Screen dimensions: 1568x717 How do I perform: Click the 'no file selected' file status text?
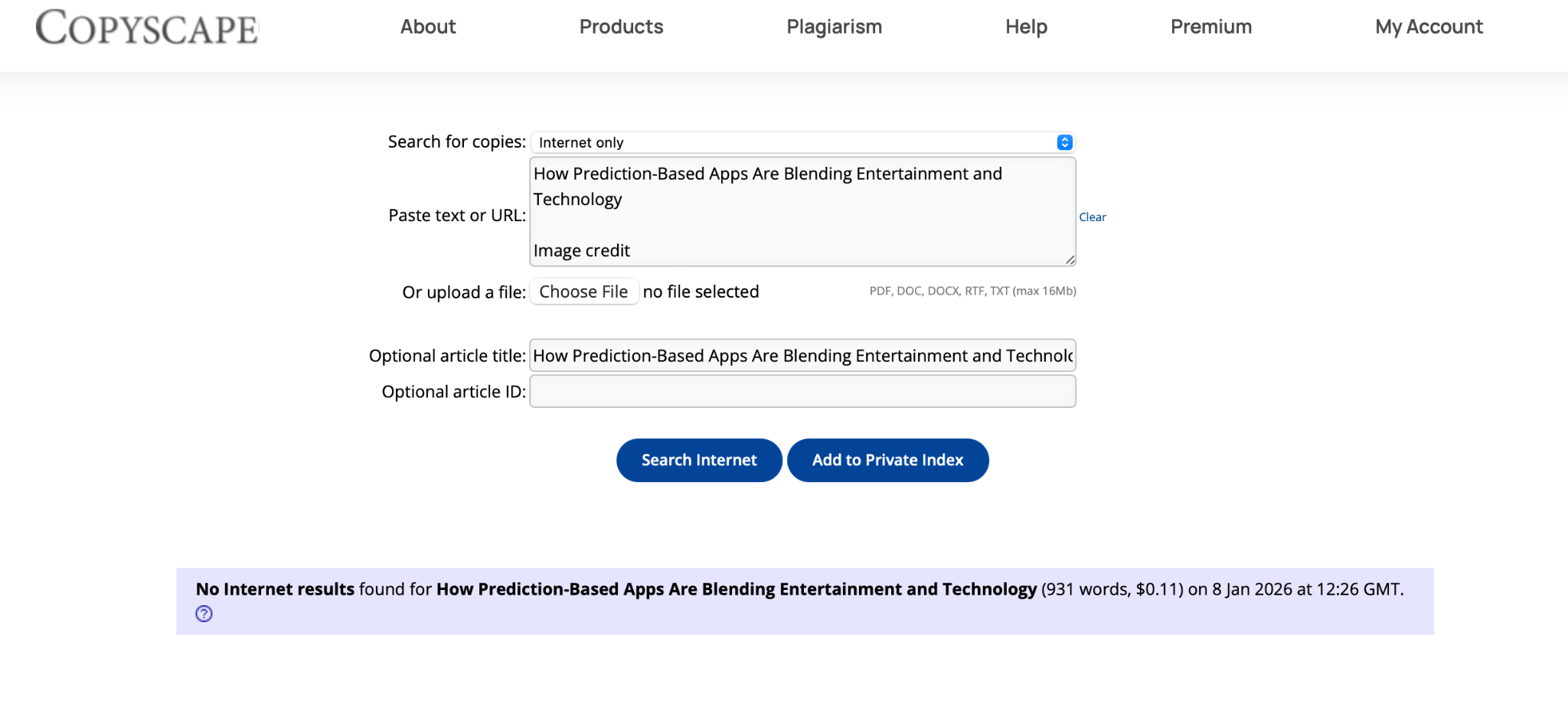point(701,292)
